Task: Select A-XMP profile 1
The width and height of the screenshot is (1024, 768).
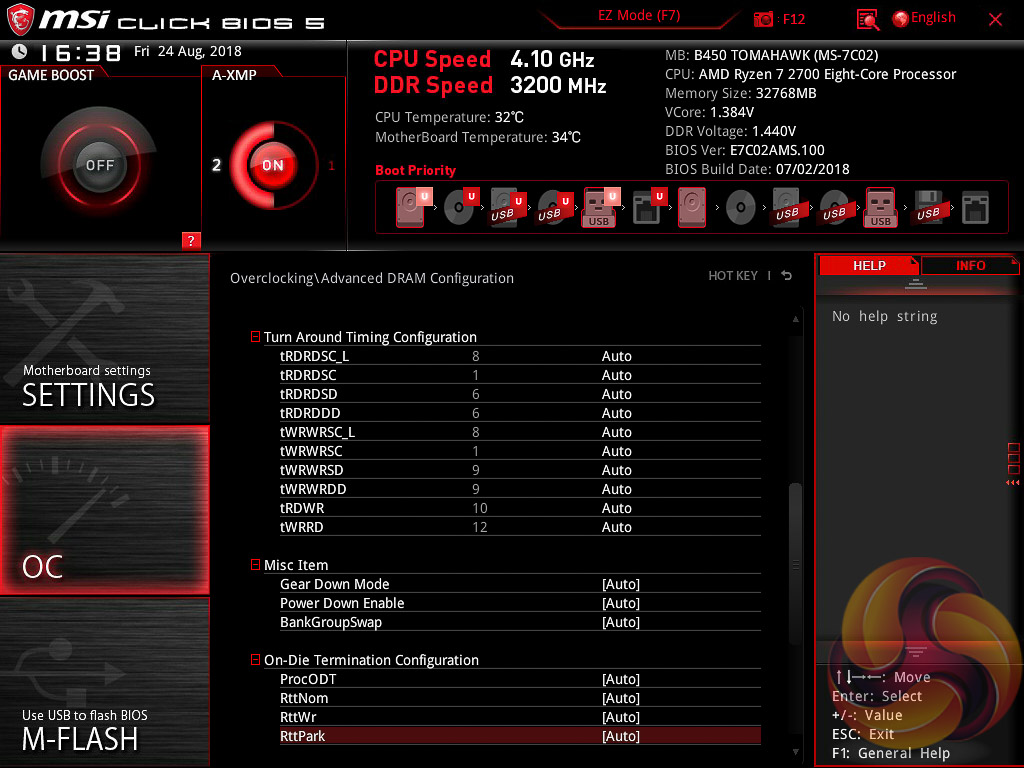Action: tap(331, 165)
